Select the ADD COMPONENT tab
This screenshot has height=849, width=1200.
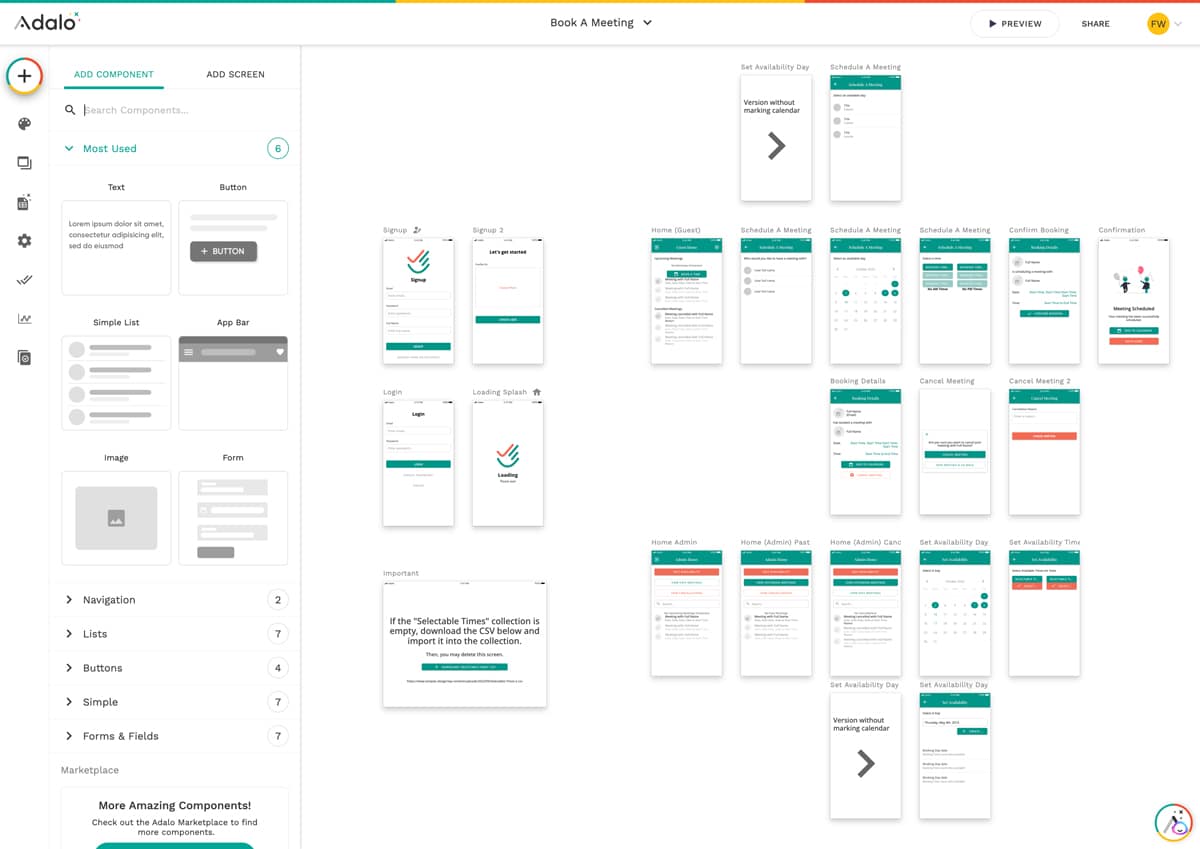click(114, 74)
